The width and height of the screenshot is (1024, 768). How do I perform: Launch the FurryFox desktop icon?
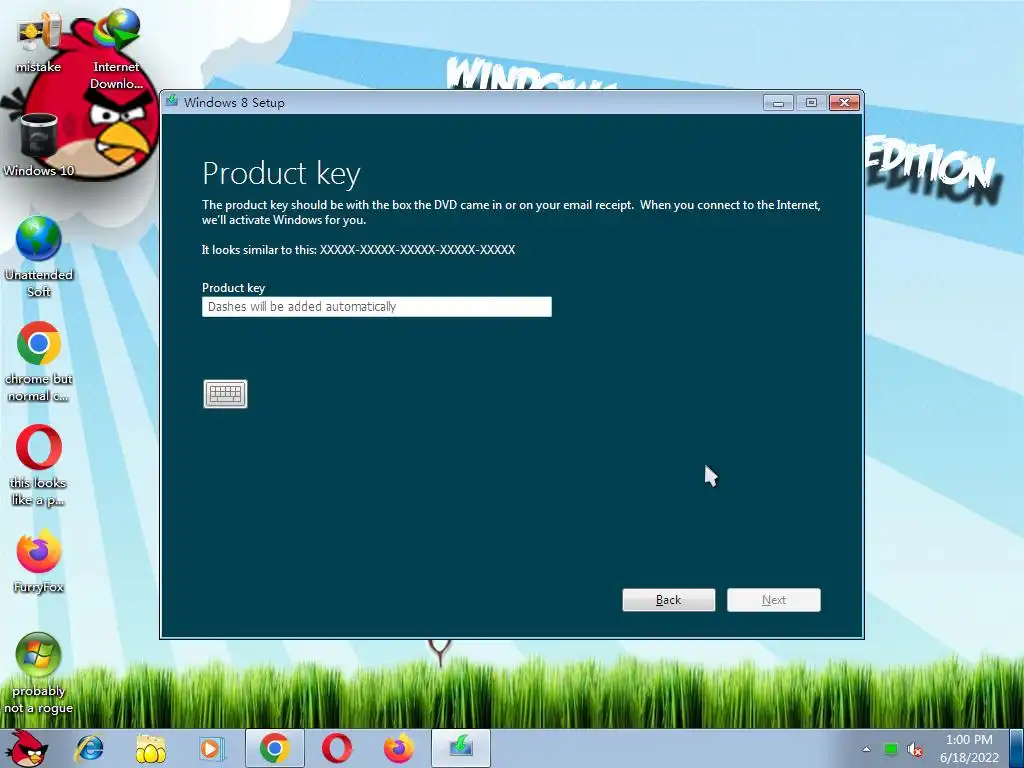39,562
